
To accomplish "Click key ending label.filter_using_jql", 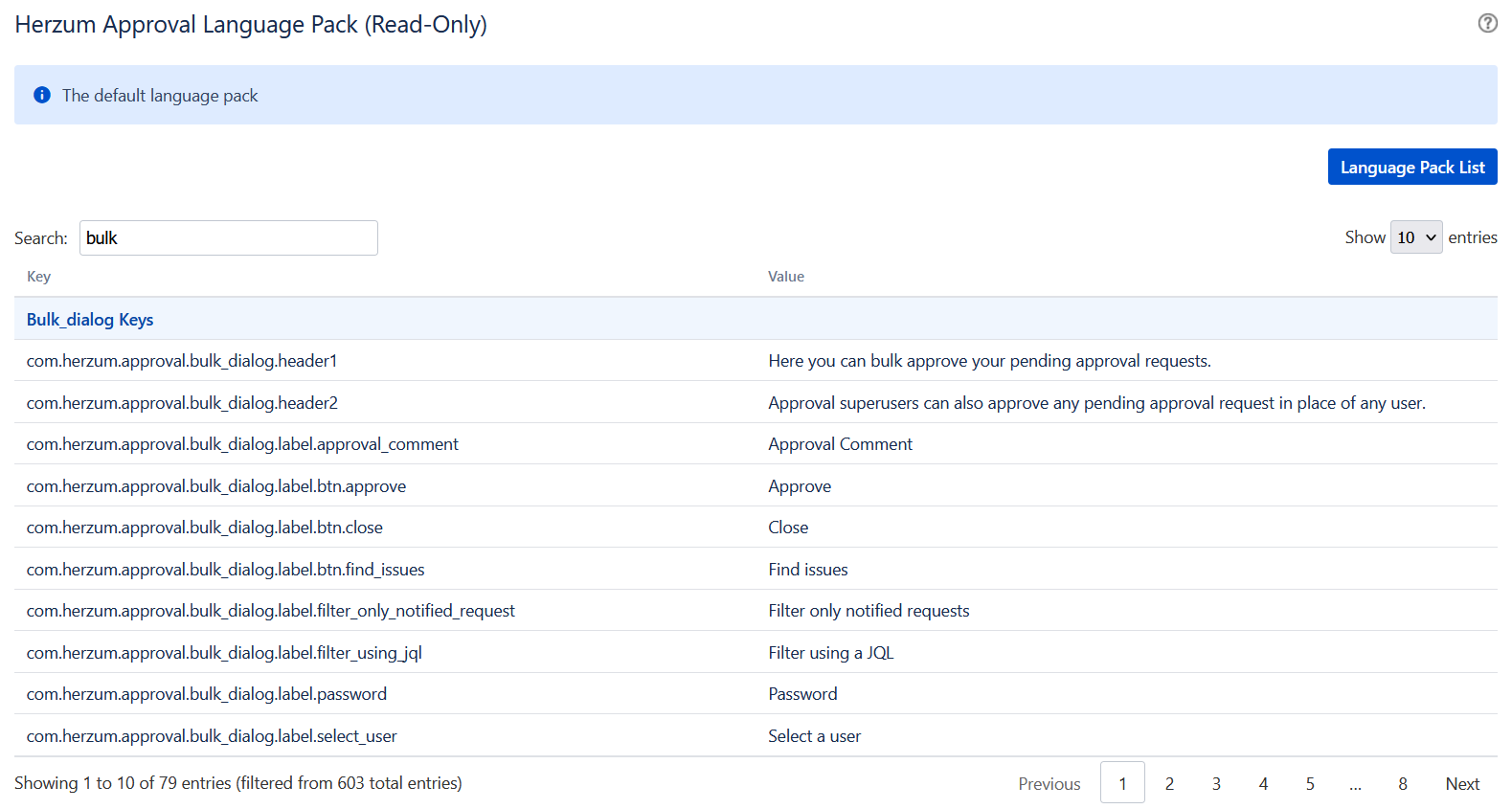I will coord(224,653).
